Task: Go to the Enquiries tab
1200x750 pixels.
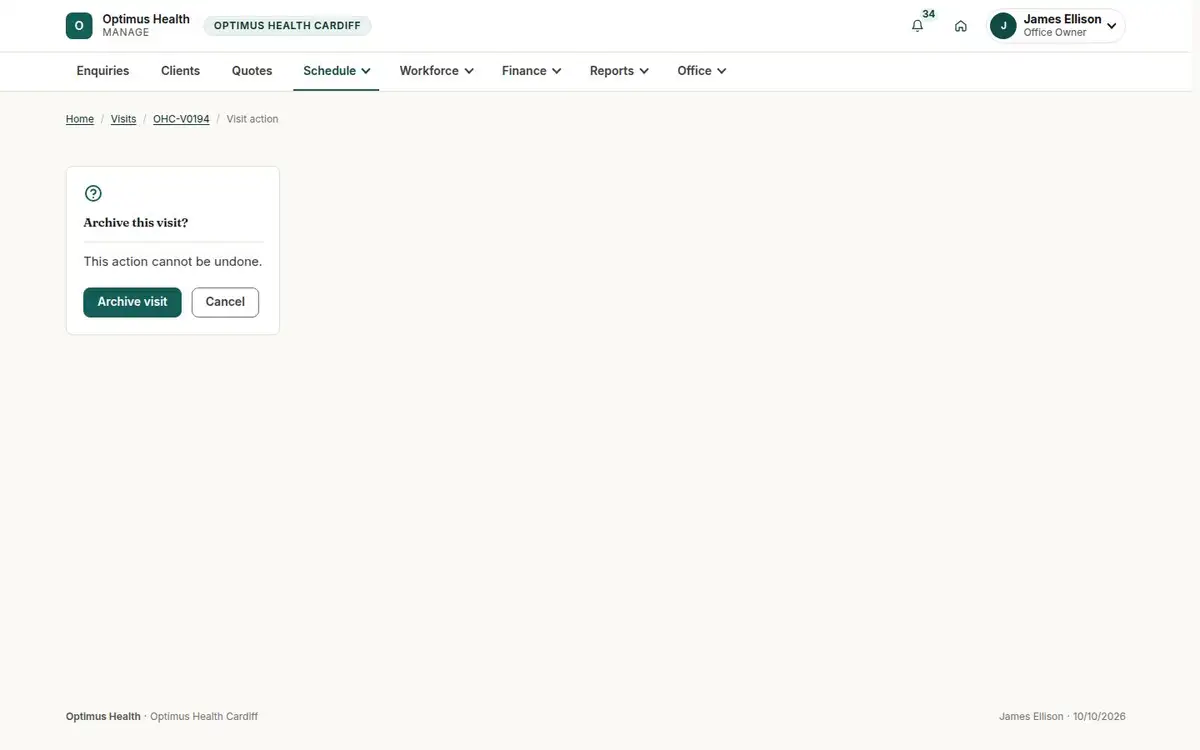Action: pyautogui.click(x=103, y=71)
